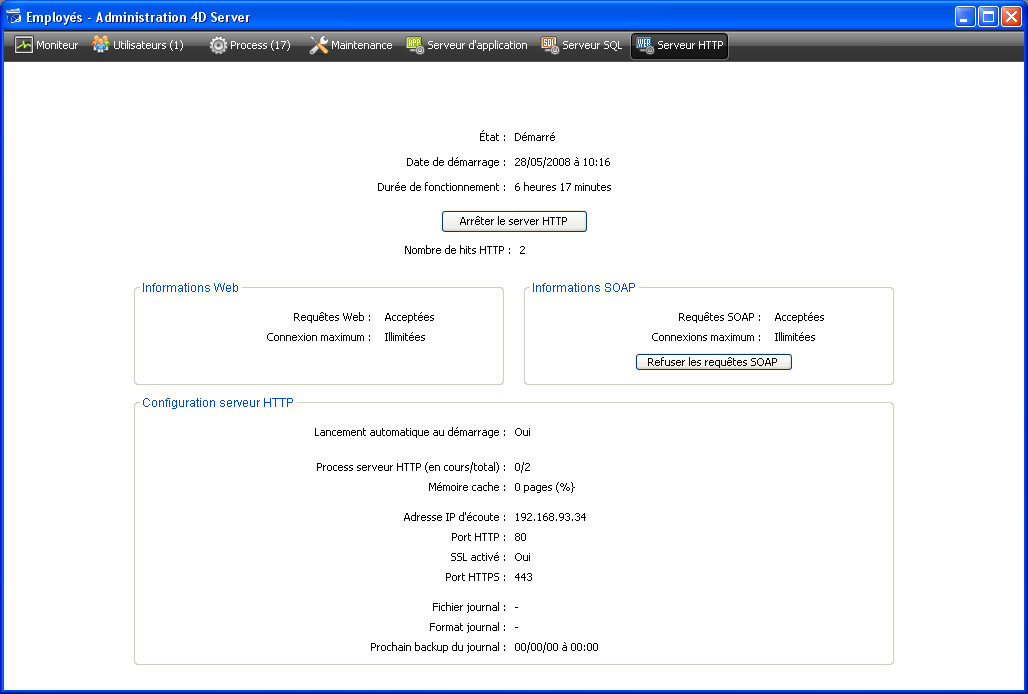
Task: Click the Adresse IP d'écoute label
Action: (x=455, y=517)
